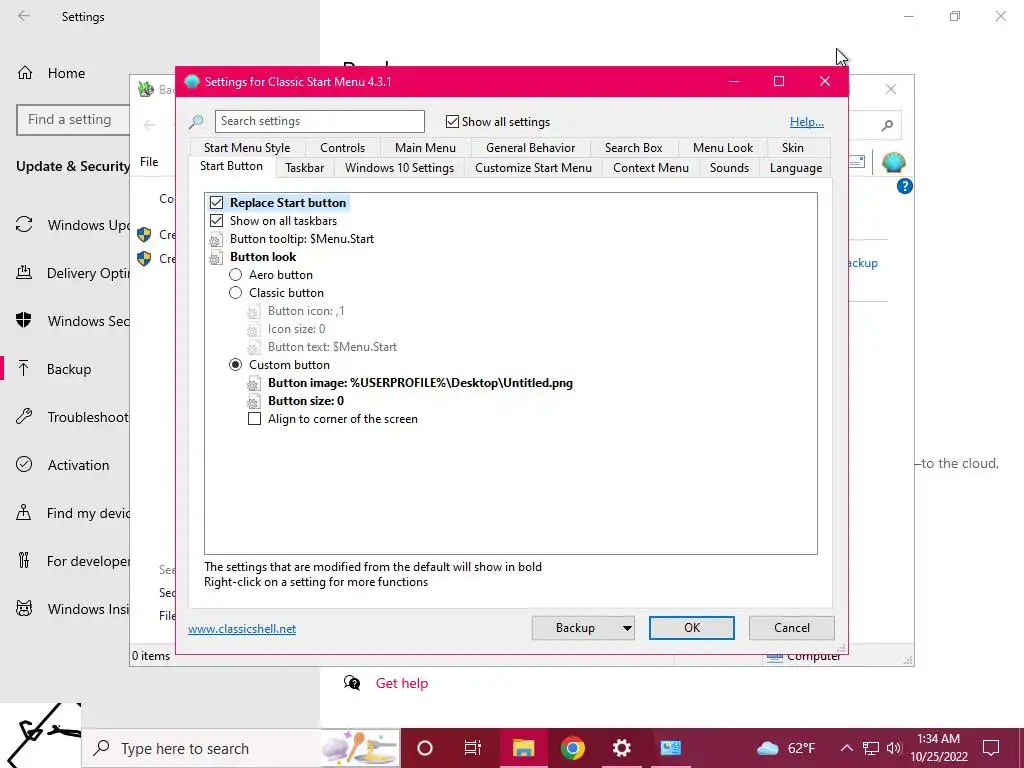Click the settings icon next to Button tooltip
Image resolution: width=1024 pixels, height=768 pixels.
pyautogui.click(x=216, y=240)
